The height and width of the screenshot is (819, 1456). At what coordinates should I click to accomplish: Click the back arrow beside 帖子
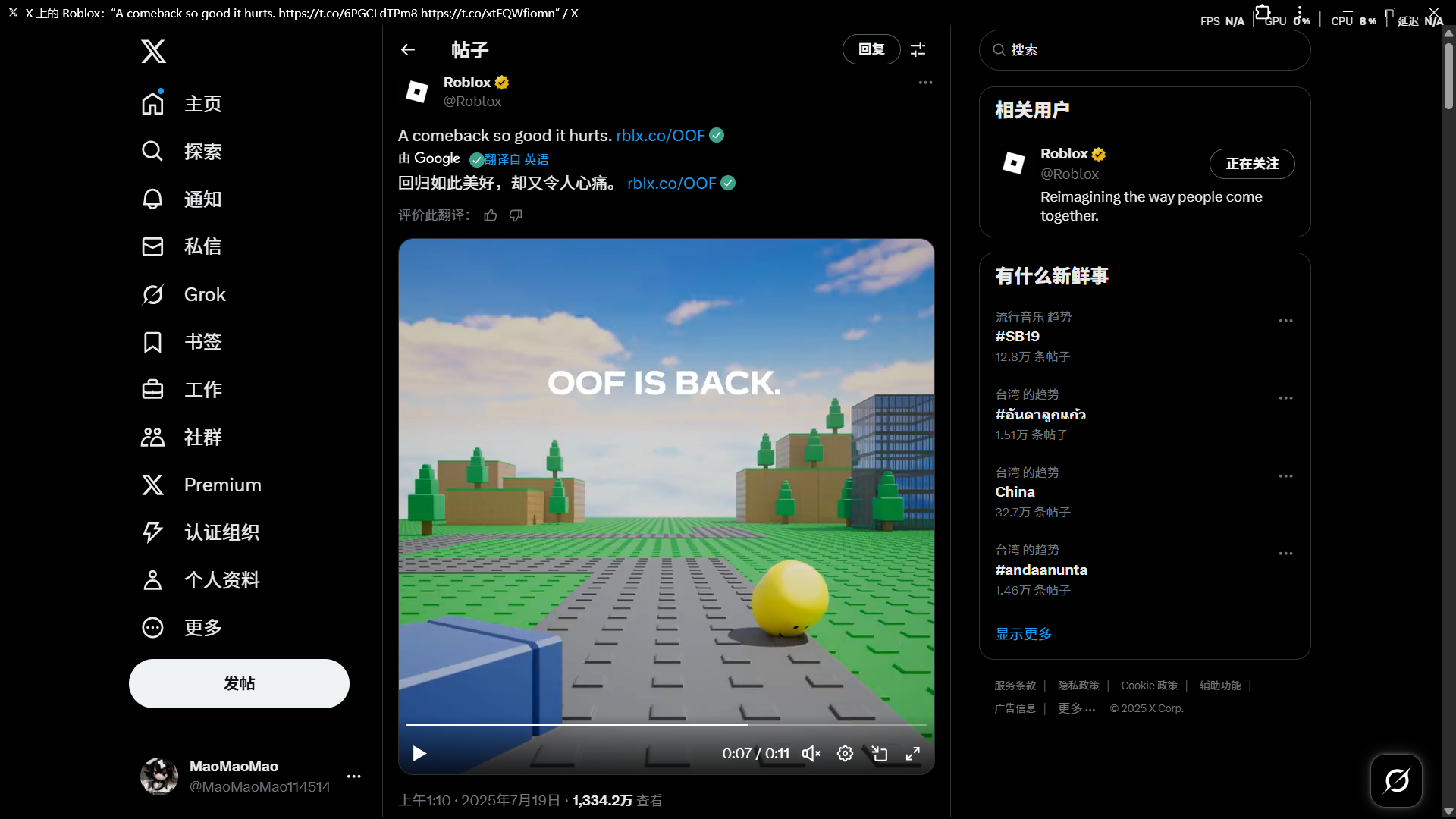coord(408,50)
